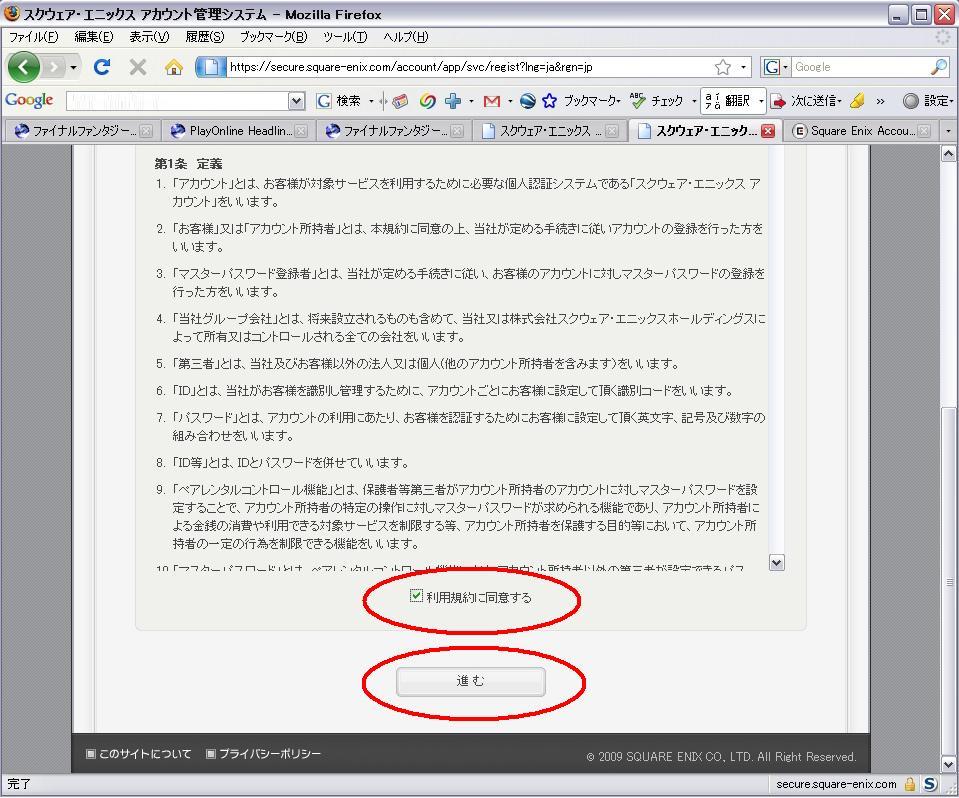Click the blue globe toolbar icon

(x=528, y=101)
